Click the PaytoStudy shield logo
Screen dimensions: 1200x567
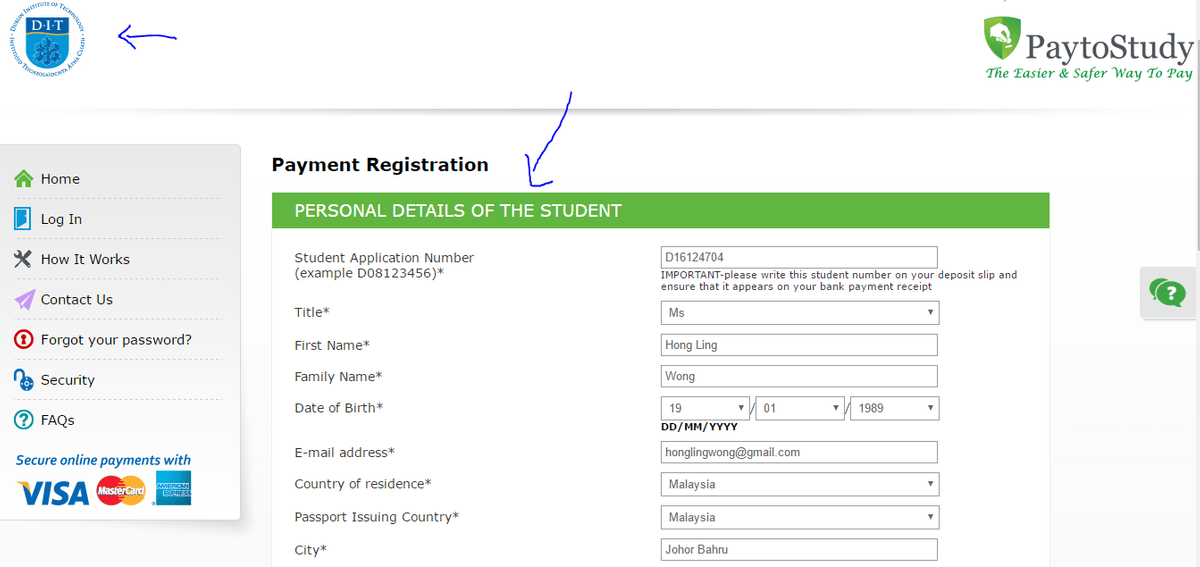[1004, 39]
